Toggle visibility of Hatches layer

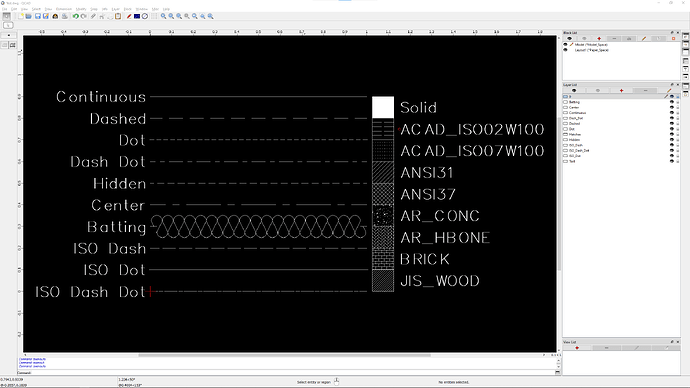tap(672, 135)
